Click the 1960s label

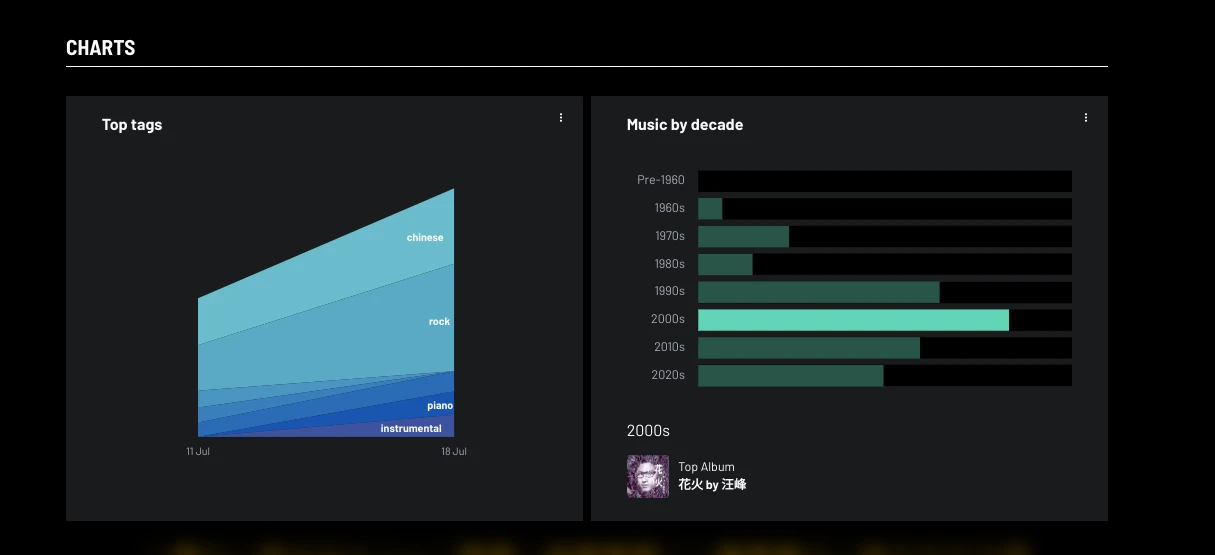click(x=670, y=208)
